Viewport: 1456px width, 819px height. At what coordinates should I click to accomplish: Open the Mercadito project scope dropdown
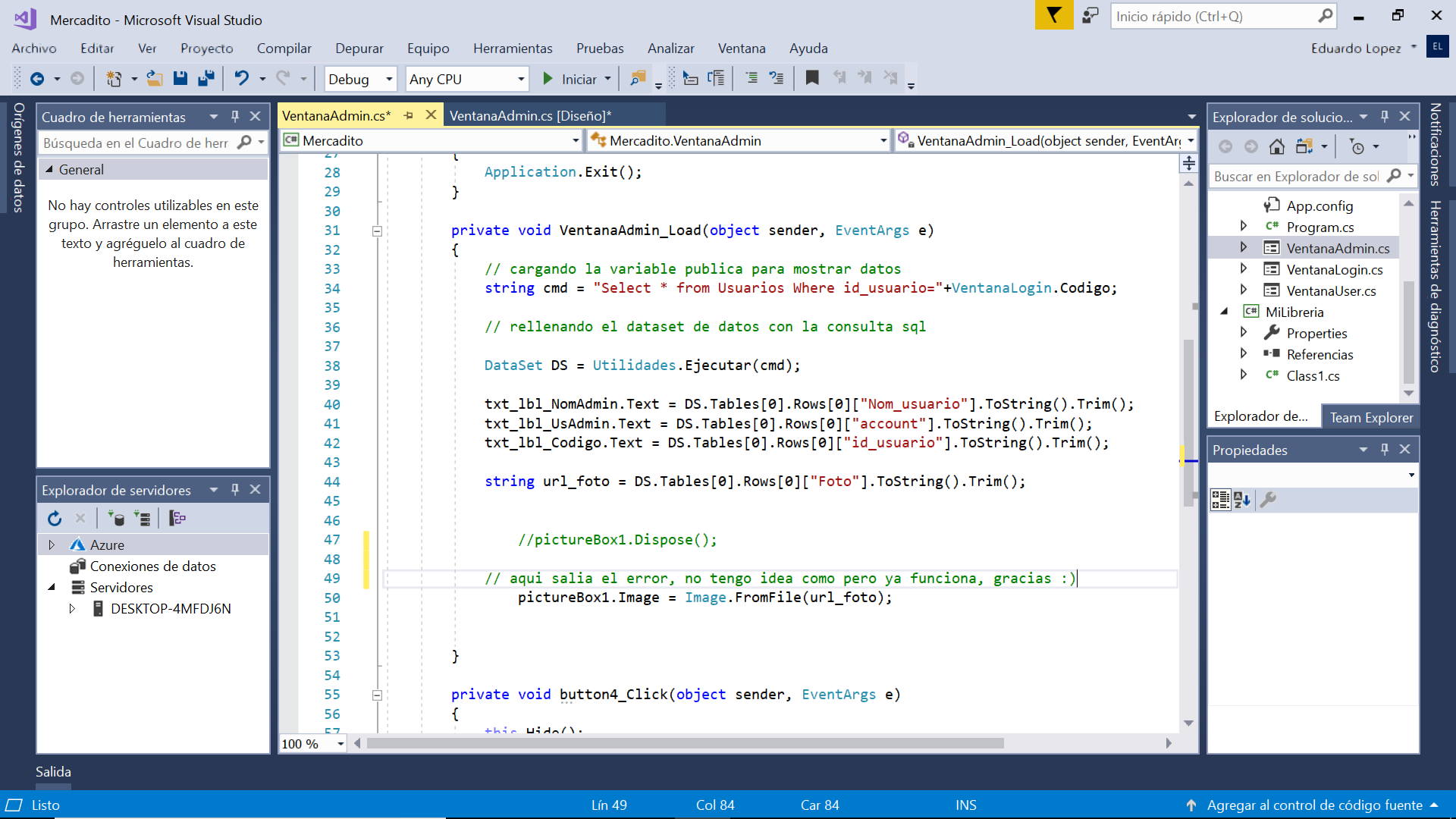coord(576,140)
